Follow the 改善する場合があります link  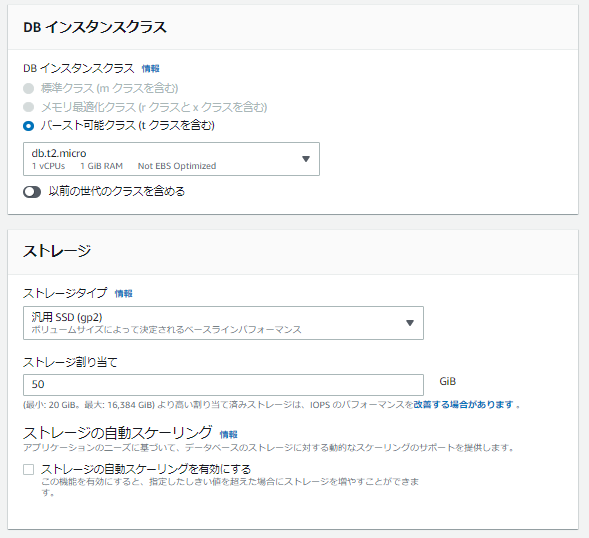point(464,405)
